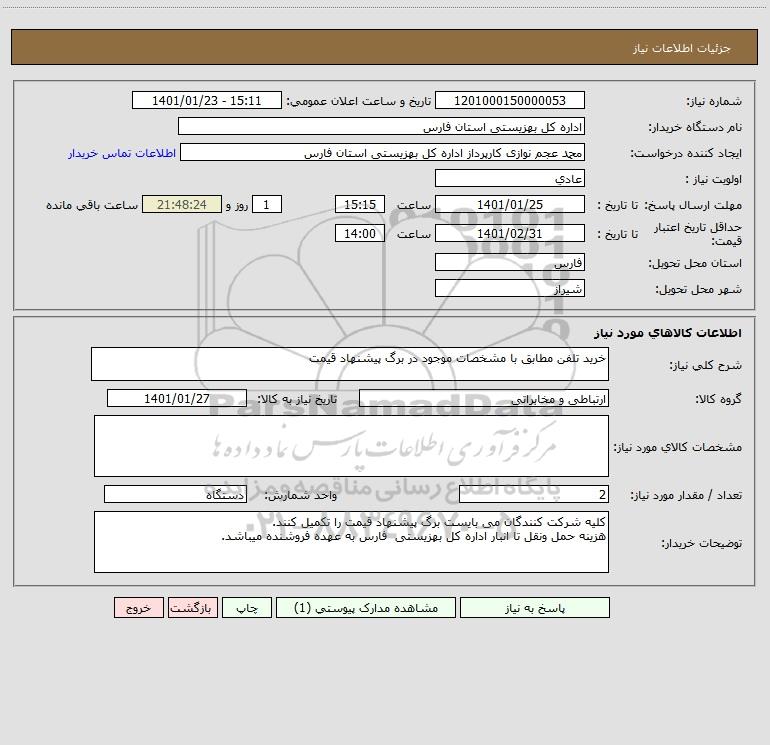Click requester field مجد عجم نوازی کارپرداز
The height and width of the screenshot is (745, 770).
point(383,152)
